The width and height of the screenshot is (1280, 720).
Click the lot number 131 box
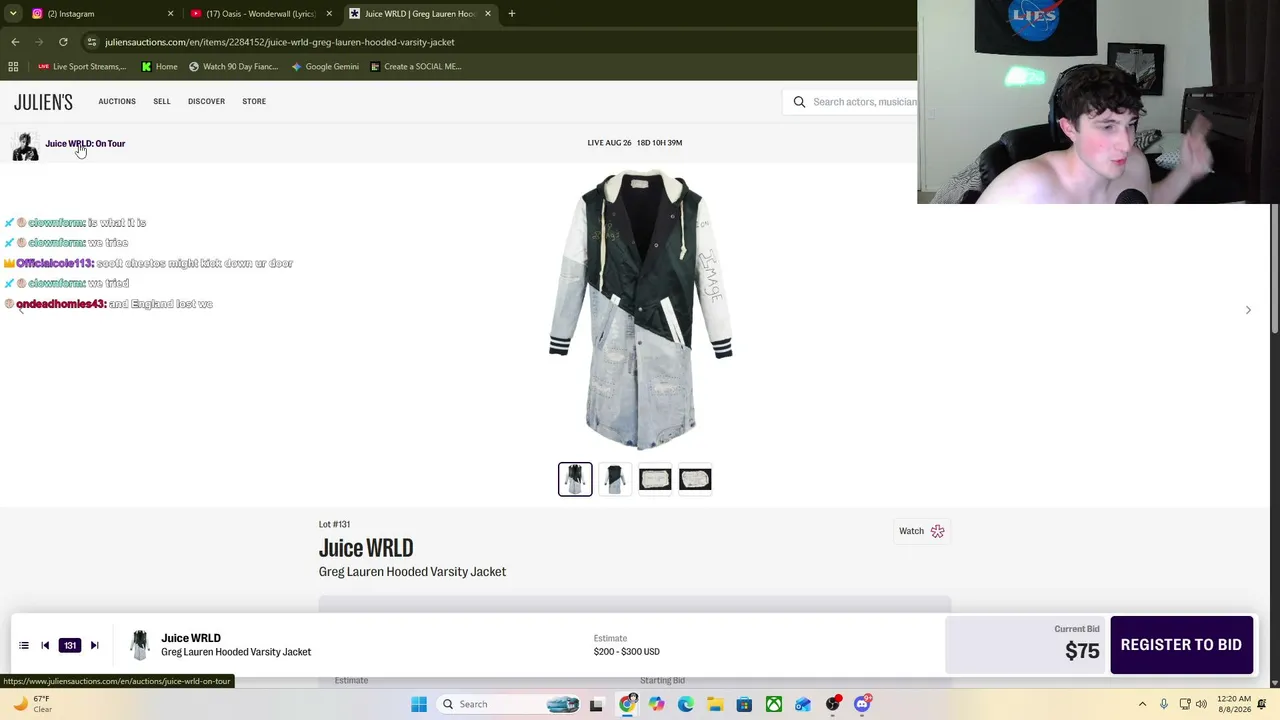click(x=70, y=646)
